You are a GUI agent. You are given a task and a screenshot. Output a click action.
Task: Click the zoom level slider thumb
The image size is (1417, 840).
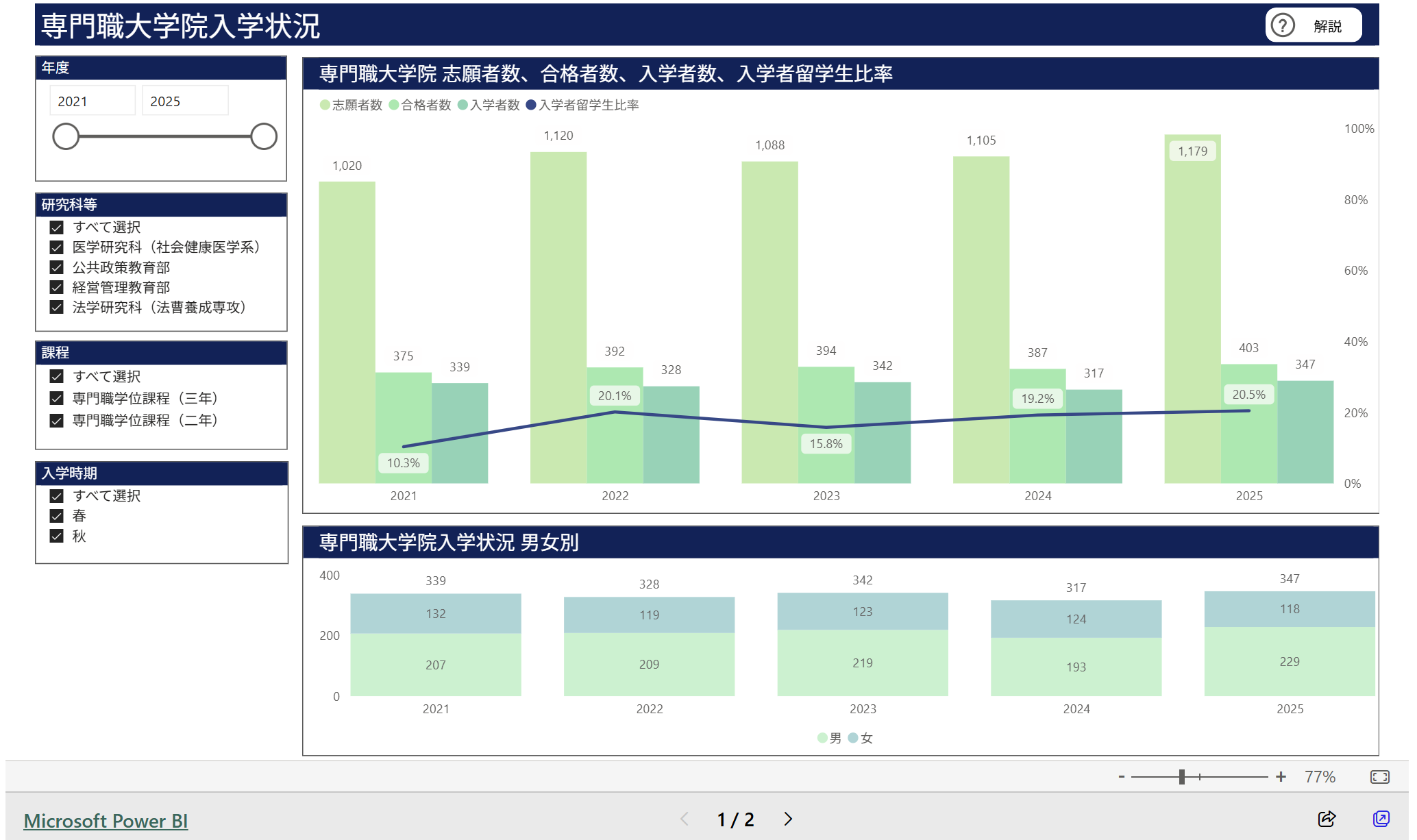tap(1181, 776)
